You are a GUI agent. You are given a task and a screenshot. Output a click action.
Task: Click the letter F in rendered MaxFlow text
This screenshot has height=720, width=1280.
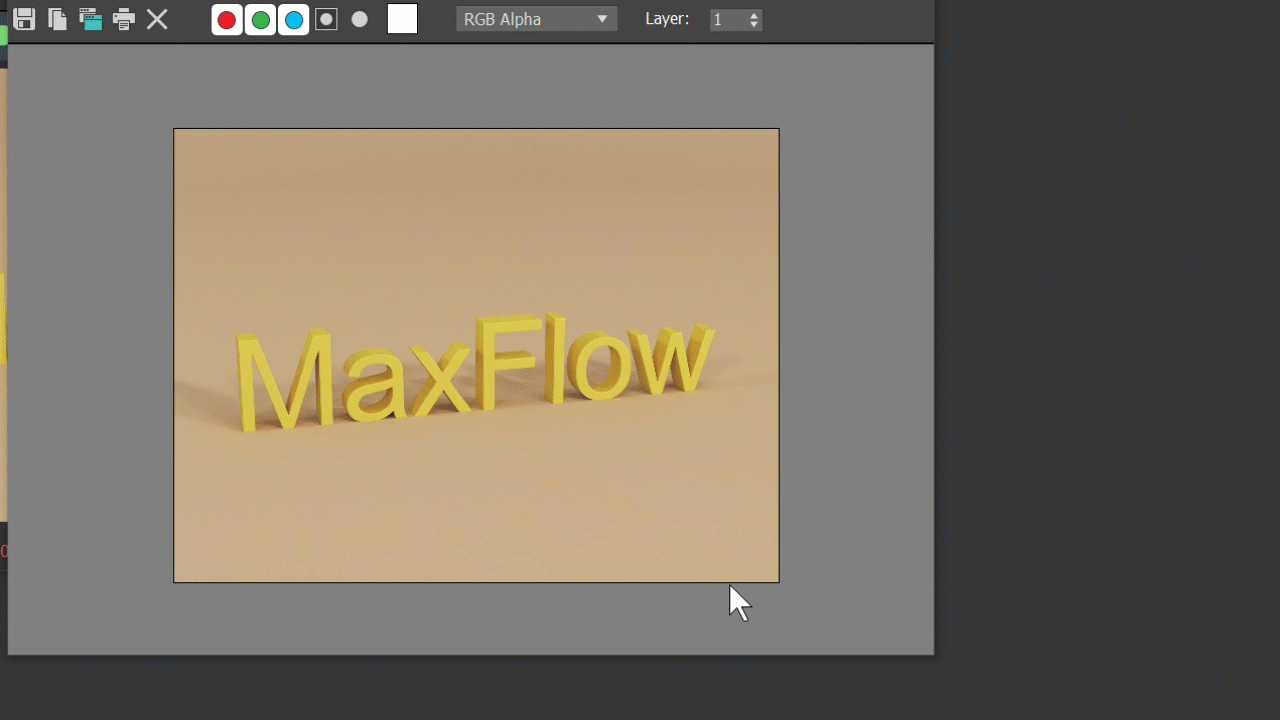(497, 362)
